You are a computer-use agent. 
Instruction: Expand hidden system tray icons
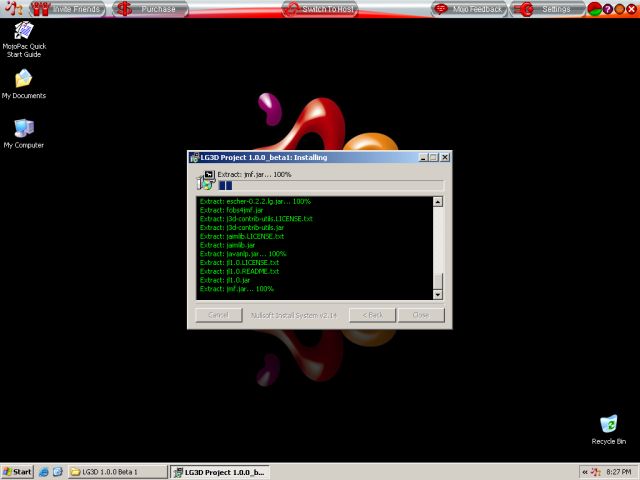coord(582,471)
